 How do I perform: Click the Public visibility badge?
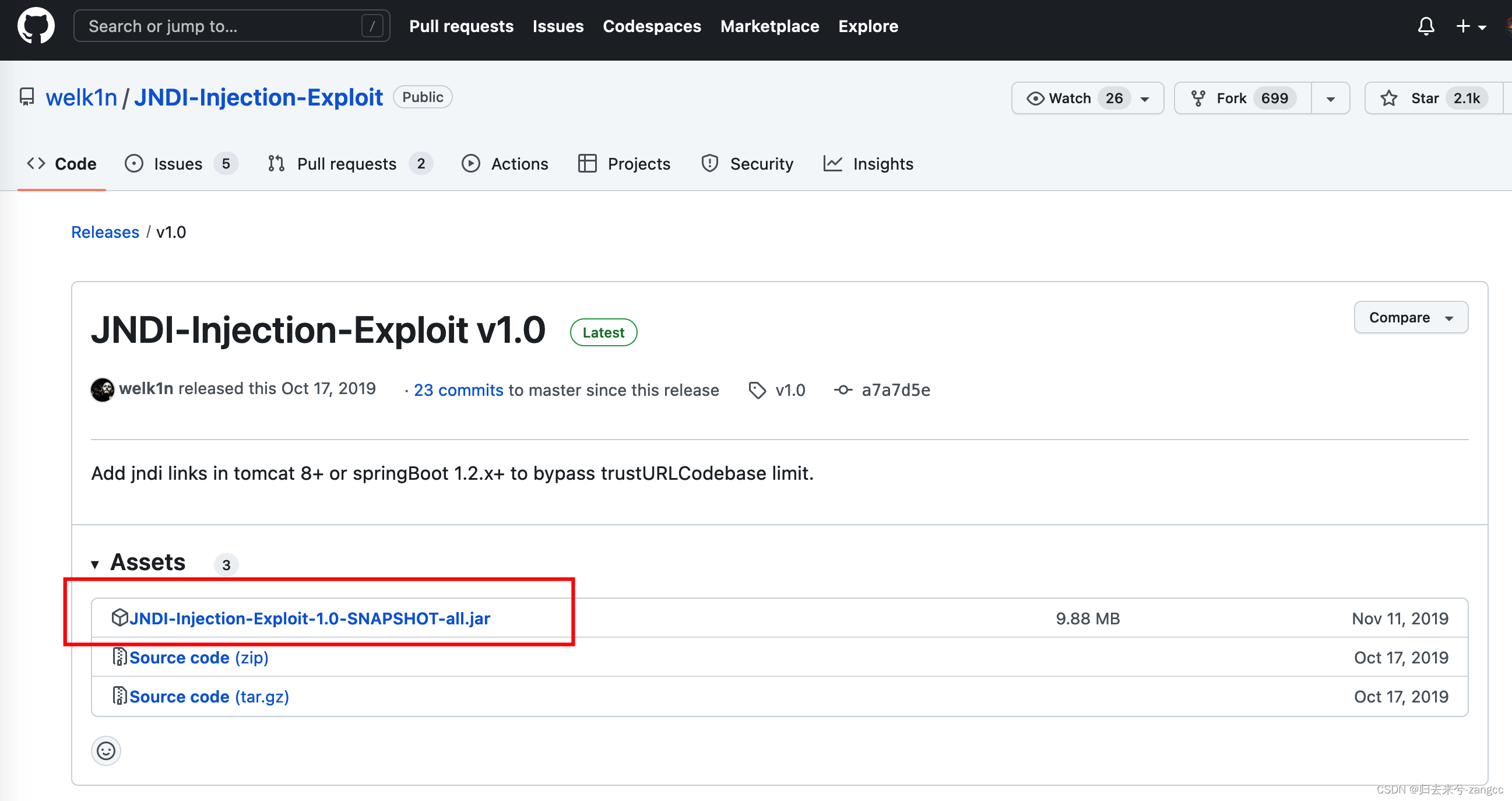pos(423,97)
